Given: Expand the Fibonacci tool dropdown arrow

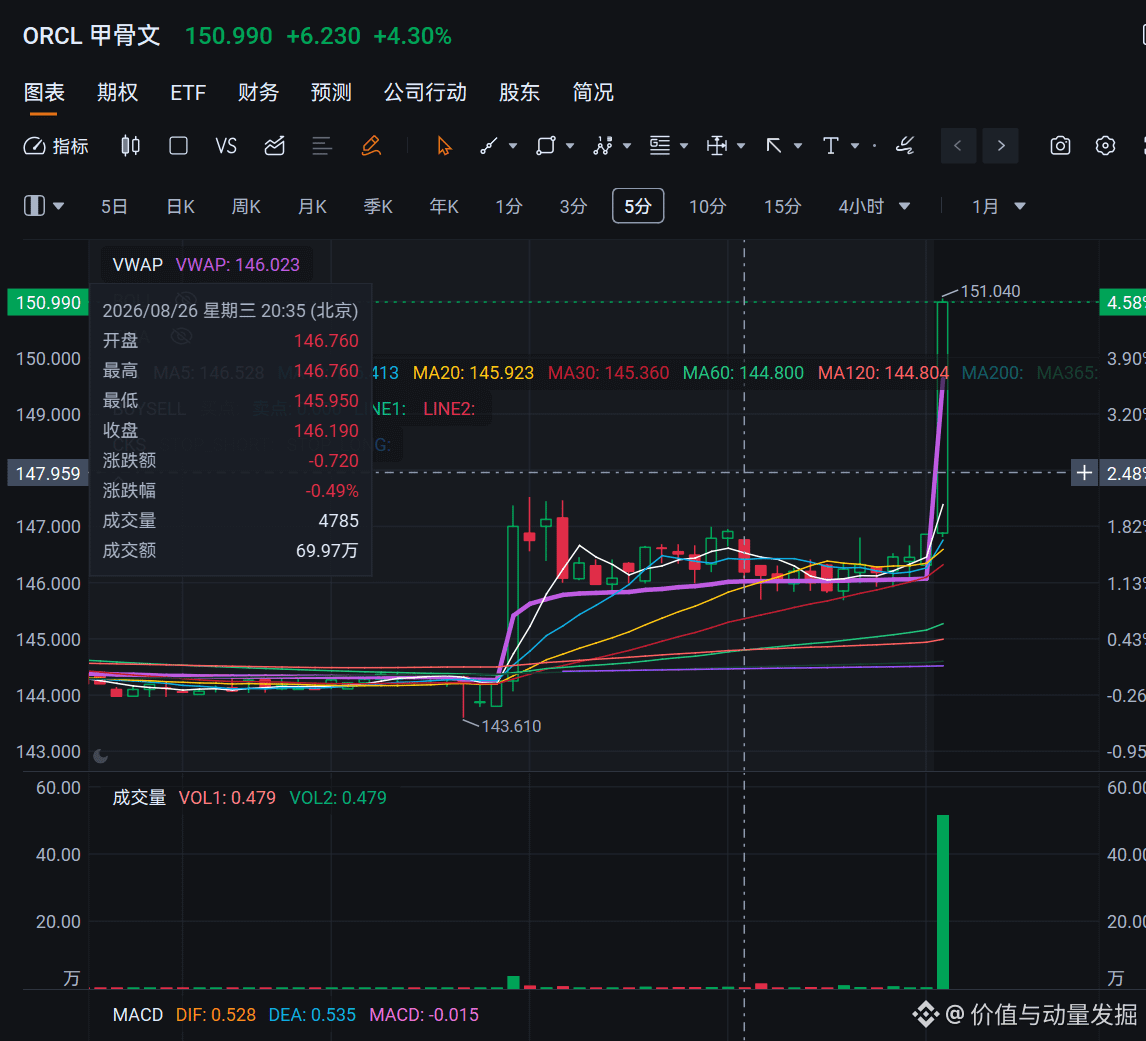Looking at the screenshot, I should (684, 146).
